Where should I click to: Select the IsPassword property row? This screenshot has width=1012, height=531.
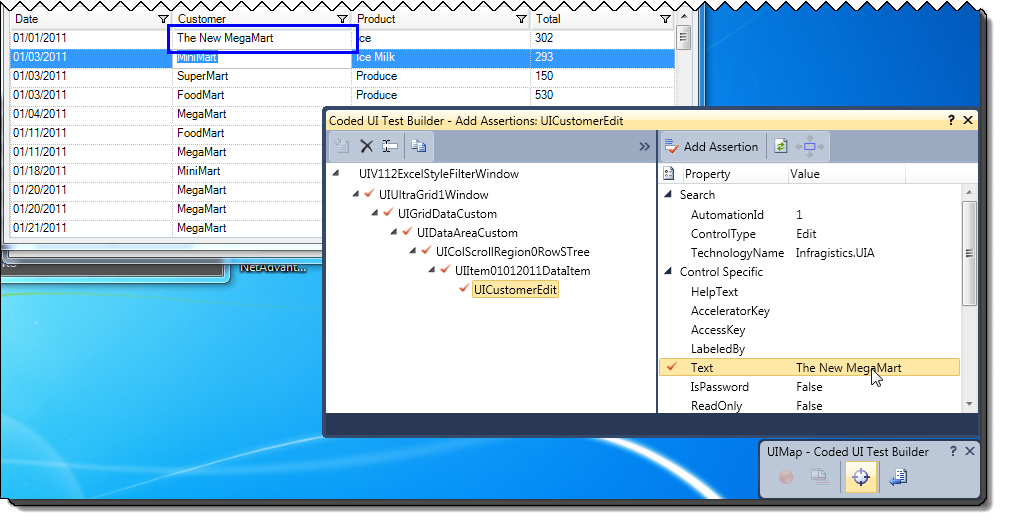click(719, 387)
